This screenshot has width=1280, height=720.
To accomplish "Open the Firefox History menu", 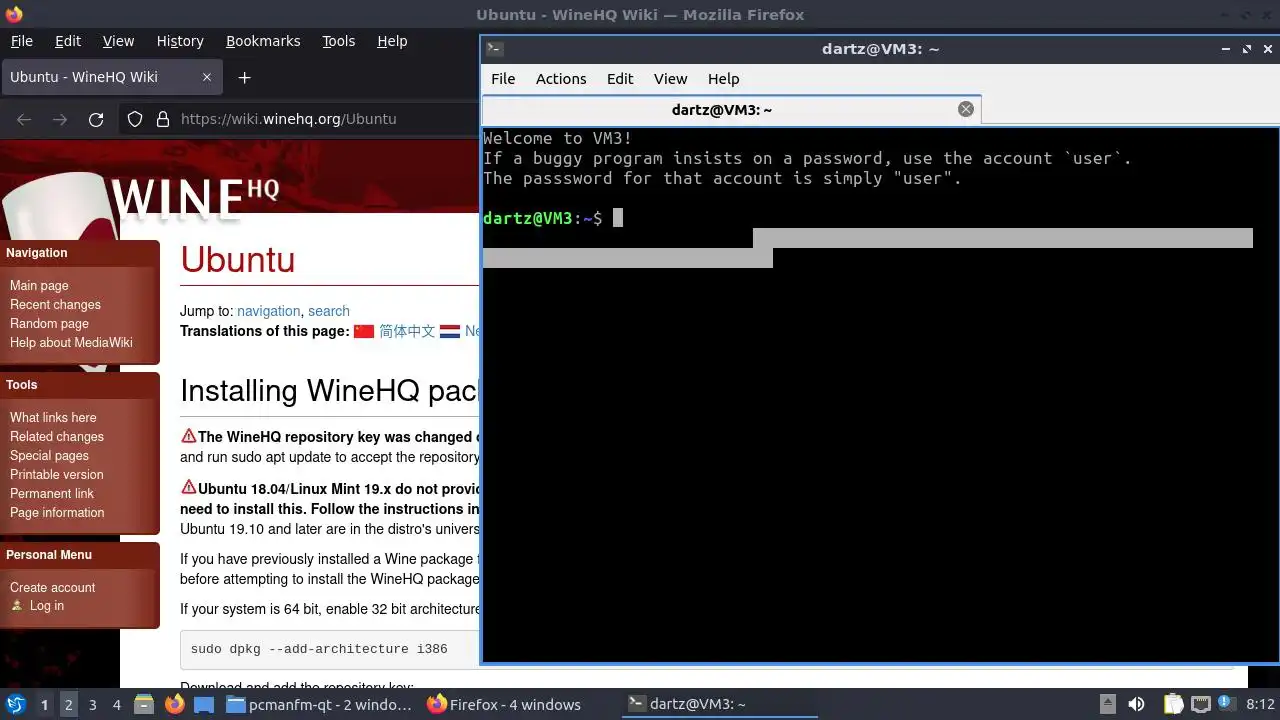I will pos(180,41).
